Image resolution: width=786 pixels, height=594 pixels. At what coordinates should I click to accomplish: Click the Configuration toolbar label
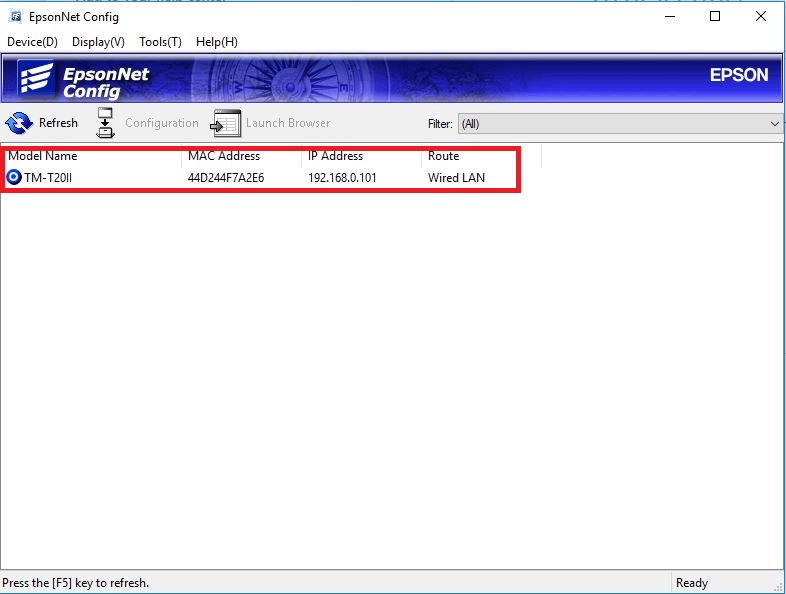tap(162, 123)
